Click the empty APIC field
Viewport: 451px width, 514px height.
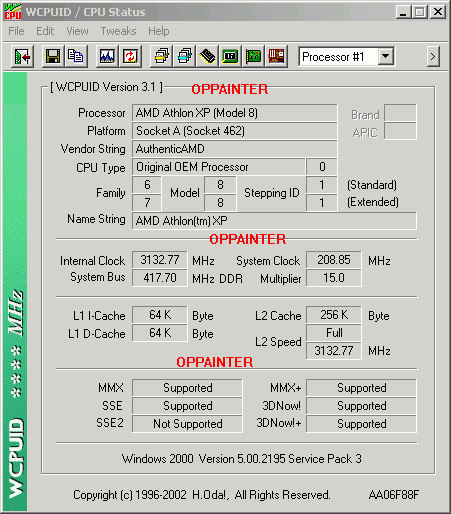pyautogui.click(x=400, y=131)
